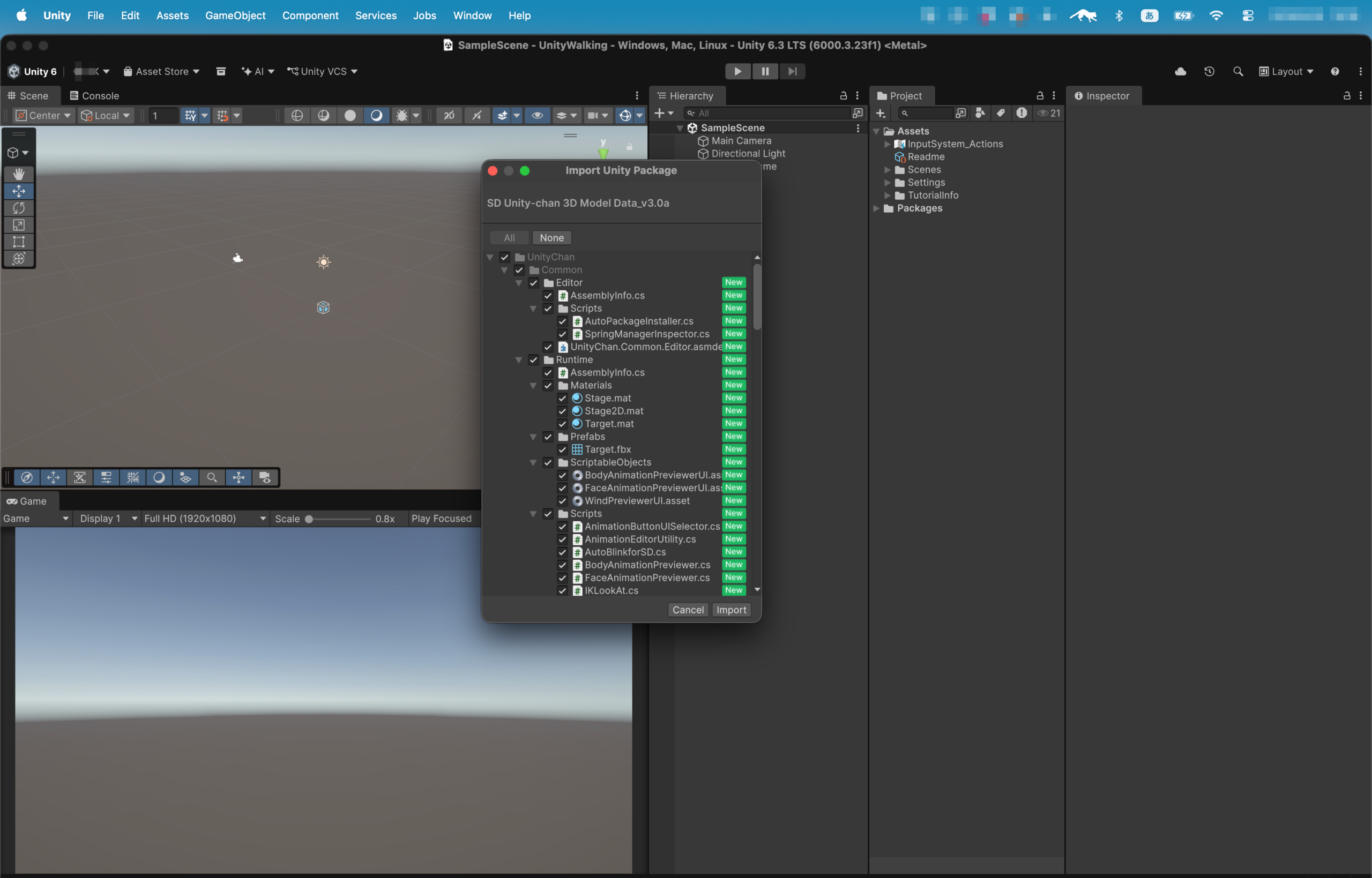Screen dimensions: 1372x878
Task: Open the Layout dropdown
Action: 1286,71
